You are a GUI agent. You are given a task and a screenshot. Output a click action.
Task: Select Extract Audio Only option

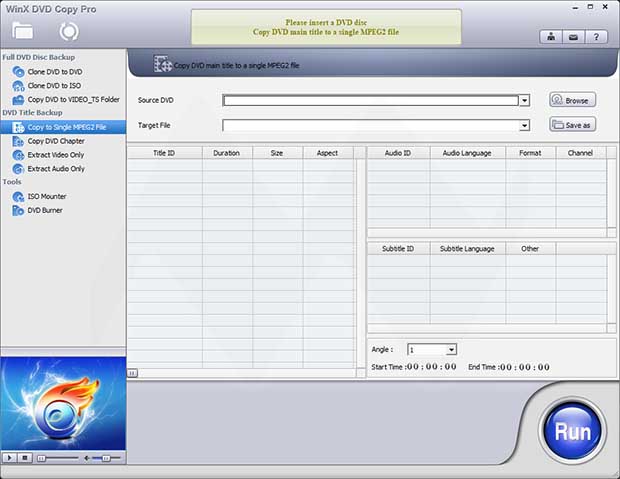56,169
